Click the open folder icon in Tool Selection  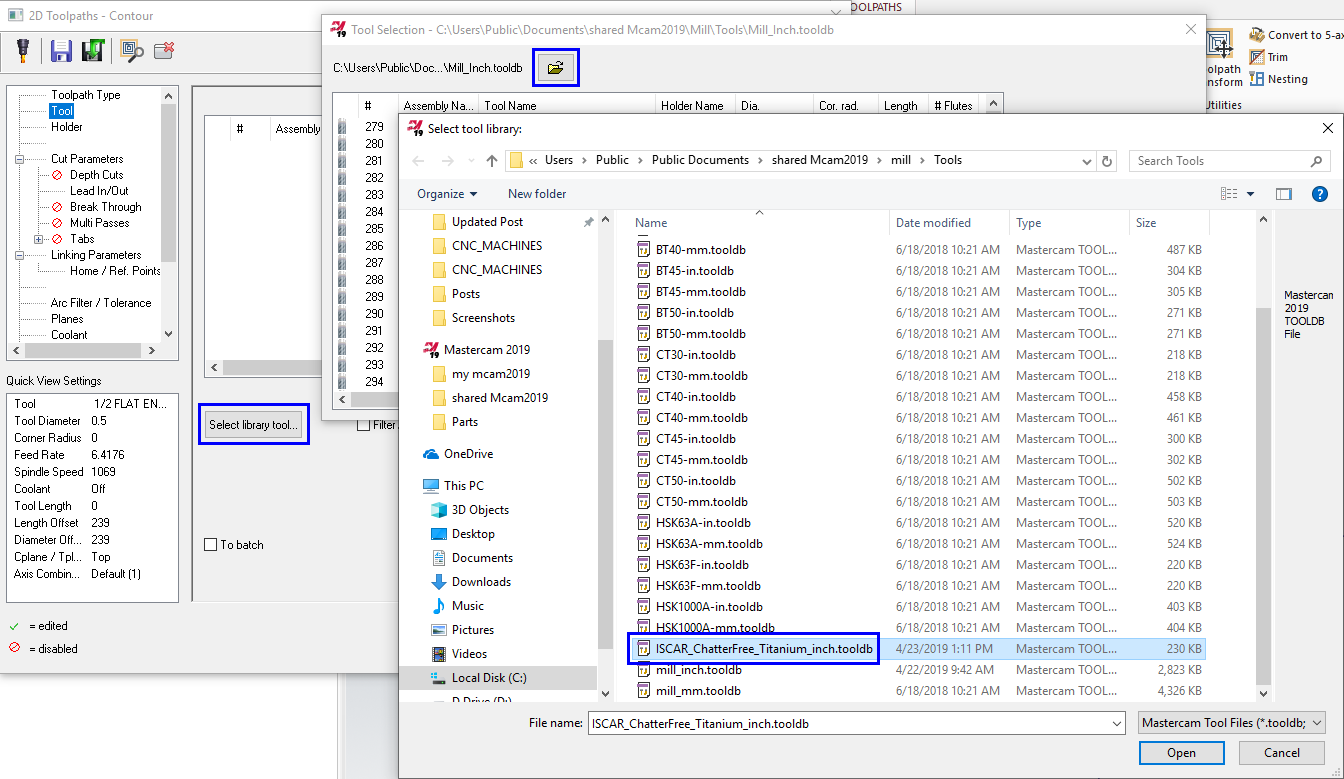point(555,68)
